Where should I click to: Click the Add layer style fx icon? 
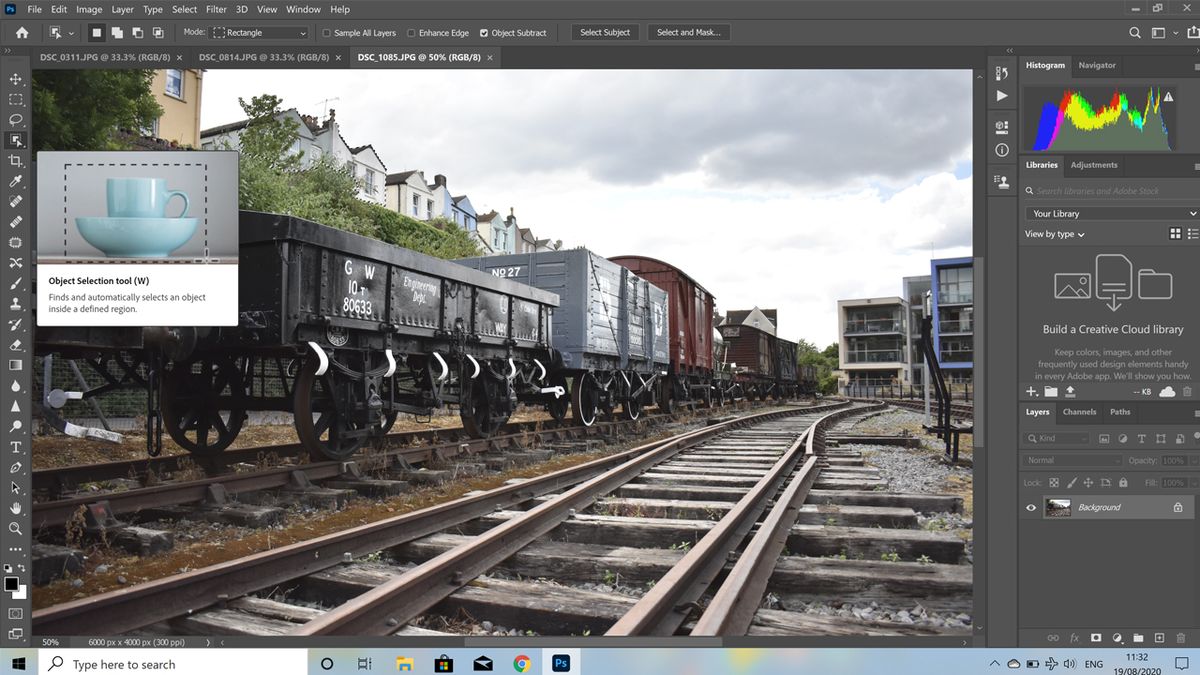coord(1075,638)
